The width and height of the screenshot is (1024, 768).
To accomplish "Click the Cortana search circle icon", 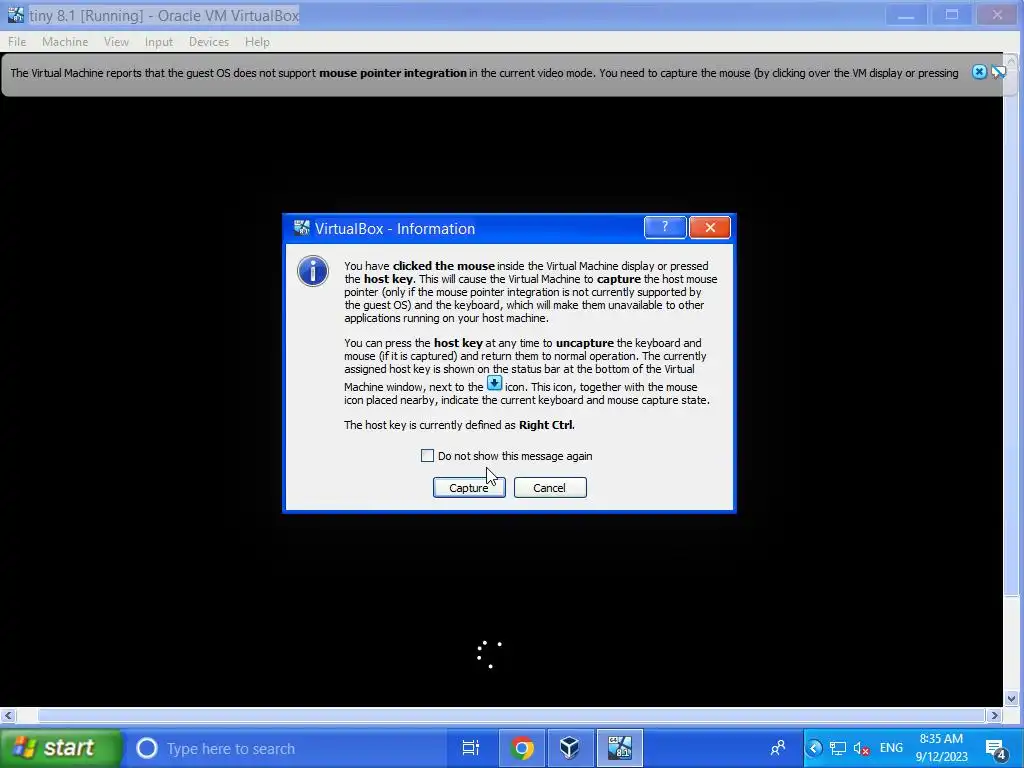I will pyautogui.click(x=147, y=748).
